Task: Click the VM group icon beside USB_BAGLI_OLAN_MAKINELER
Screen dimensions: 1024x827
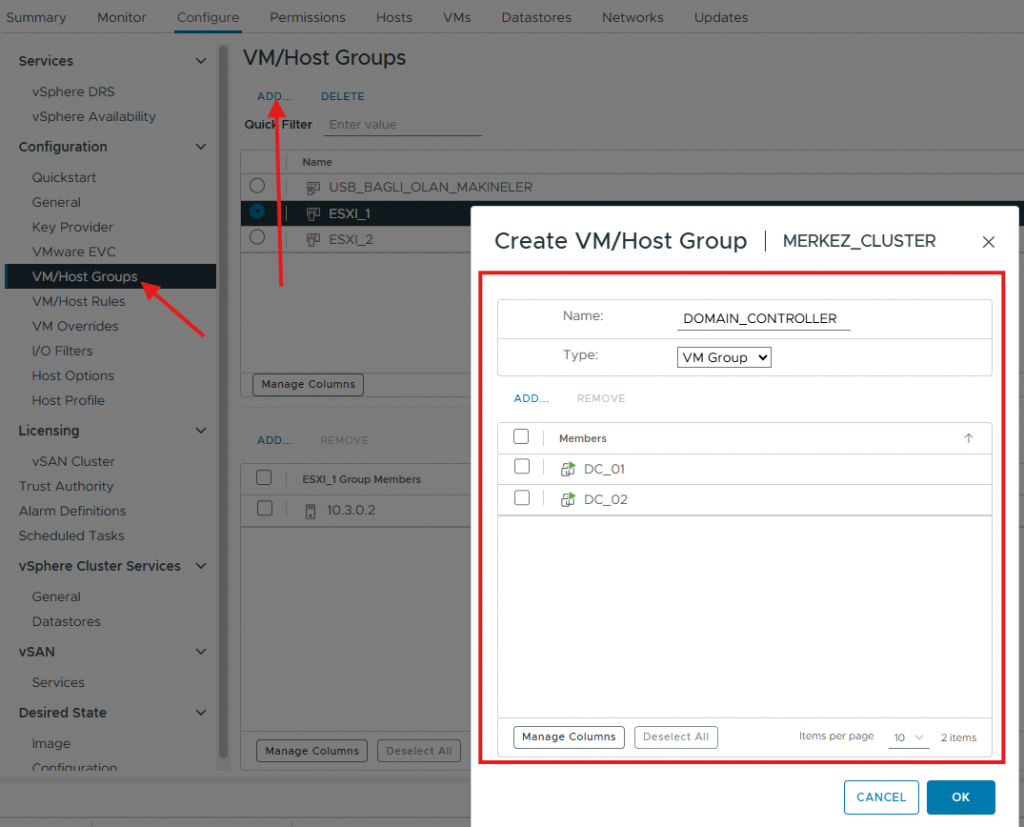Action: (x=313, y=188)
